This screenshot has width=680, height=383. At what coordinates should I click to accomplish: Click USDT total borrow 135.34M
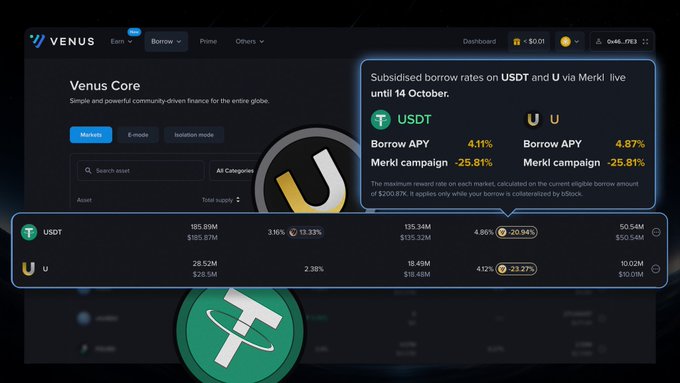click(x=418, y=227)
